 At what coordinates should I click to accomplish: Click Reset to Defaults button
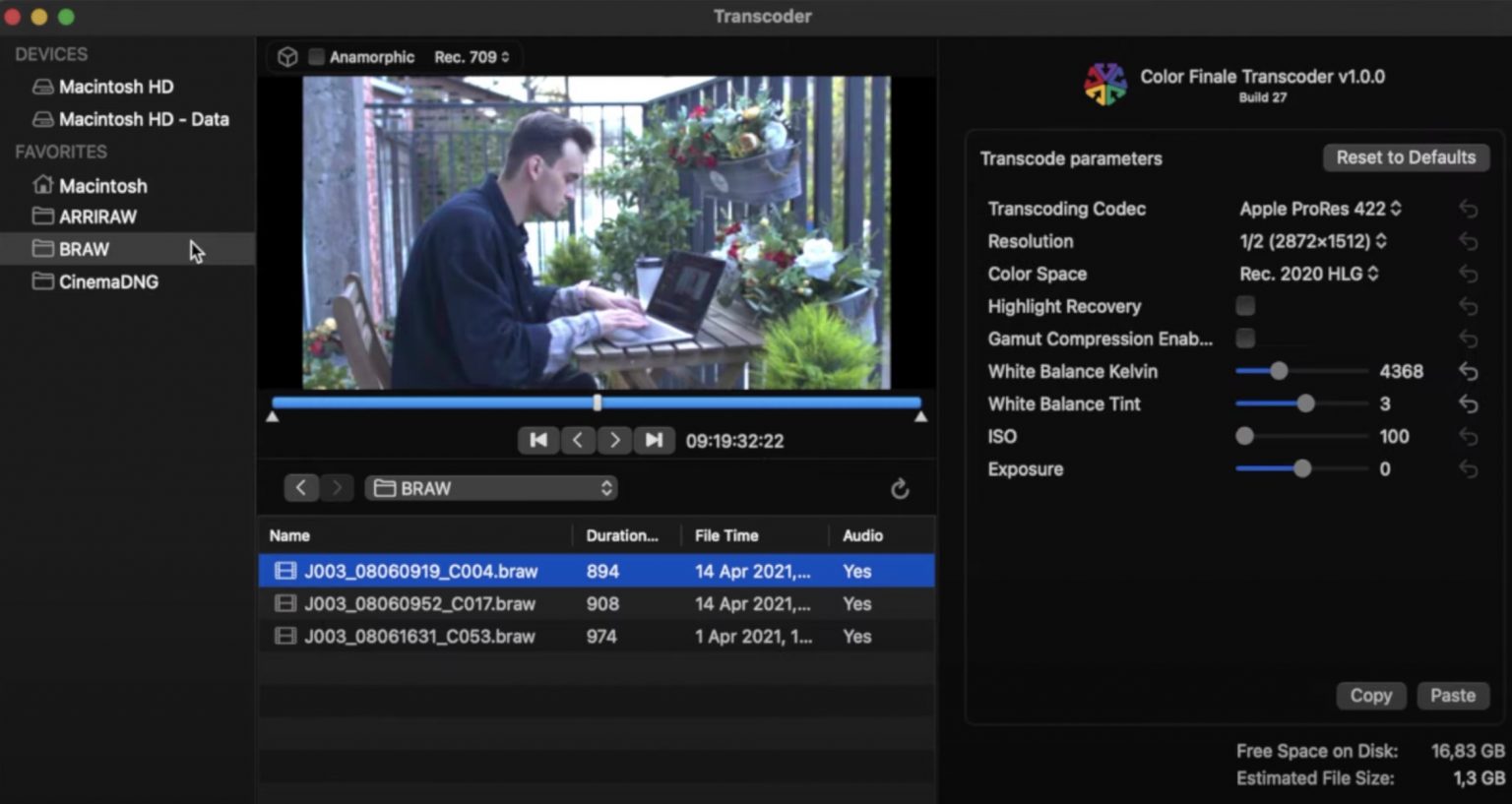[x=1405, y=157]
